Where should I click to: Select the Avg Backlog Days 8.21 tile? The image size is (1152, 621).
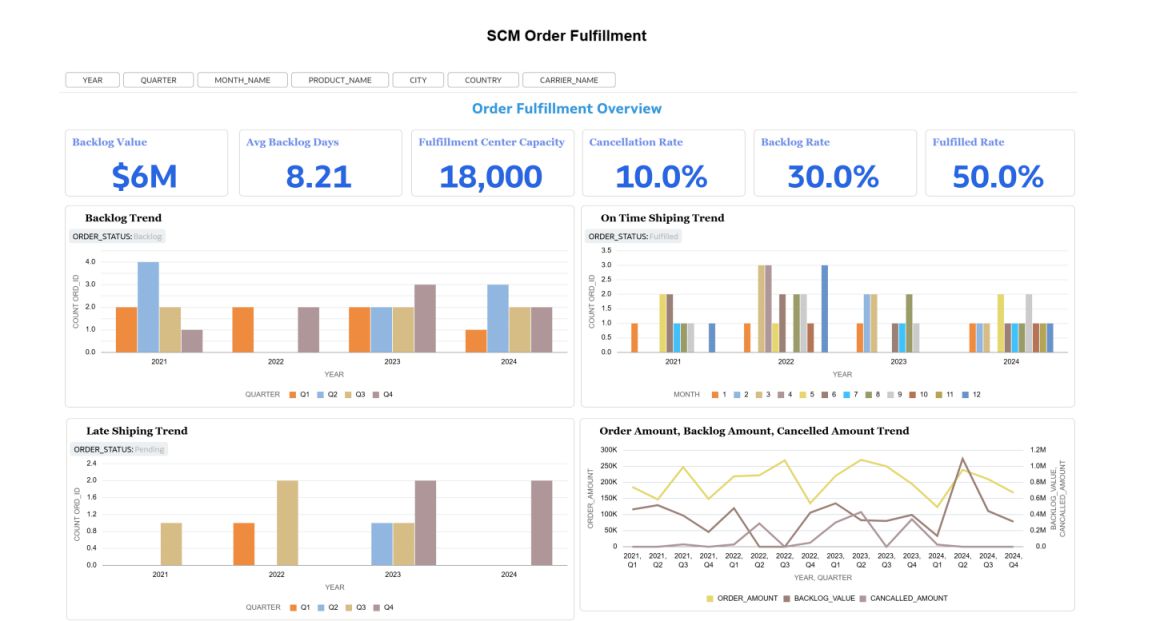pyautogui.click(x=318, y=163)
